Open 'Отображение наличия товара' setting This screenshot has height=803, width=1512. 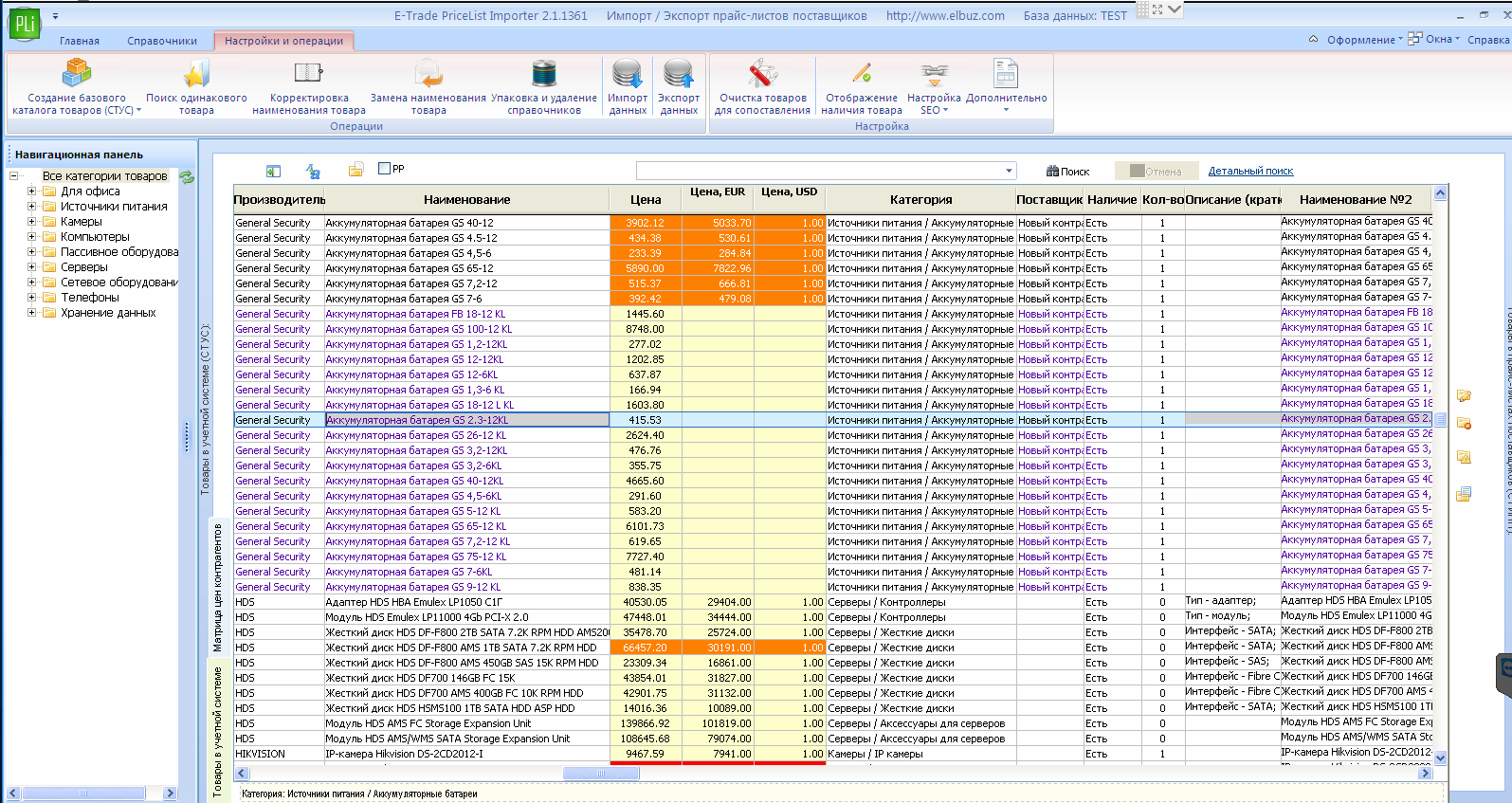click(862, 86)
